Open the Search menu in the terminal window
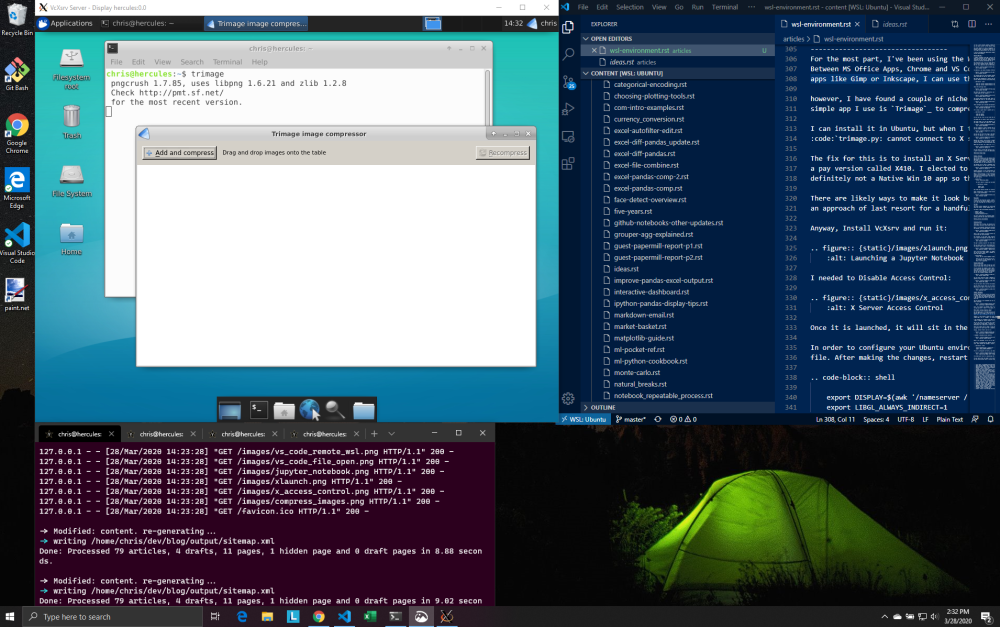 pyautogui.click(x=191, y=60)
